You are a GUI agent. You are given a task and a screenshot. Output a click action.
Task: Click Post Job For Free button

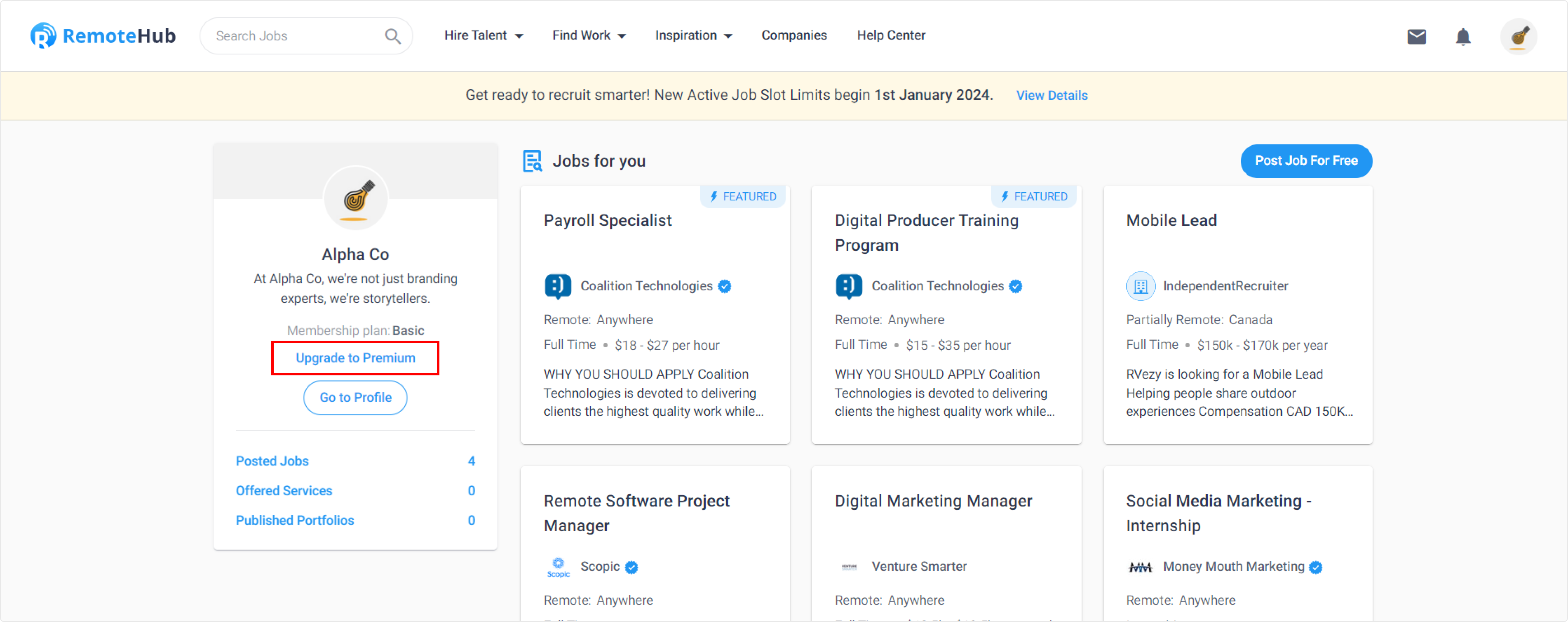(1306, 161)
